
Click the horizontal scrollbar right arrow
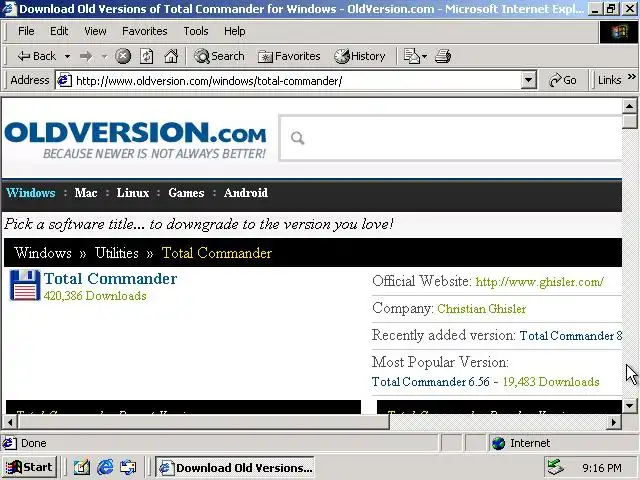pos(613,422)
